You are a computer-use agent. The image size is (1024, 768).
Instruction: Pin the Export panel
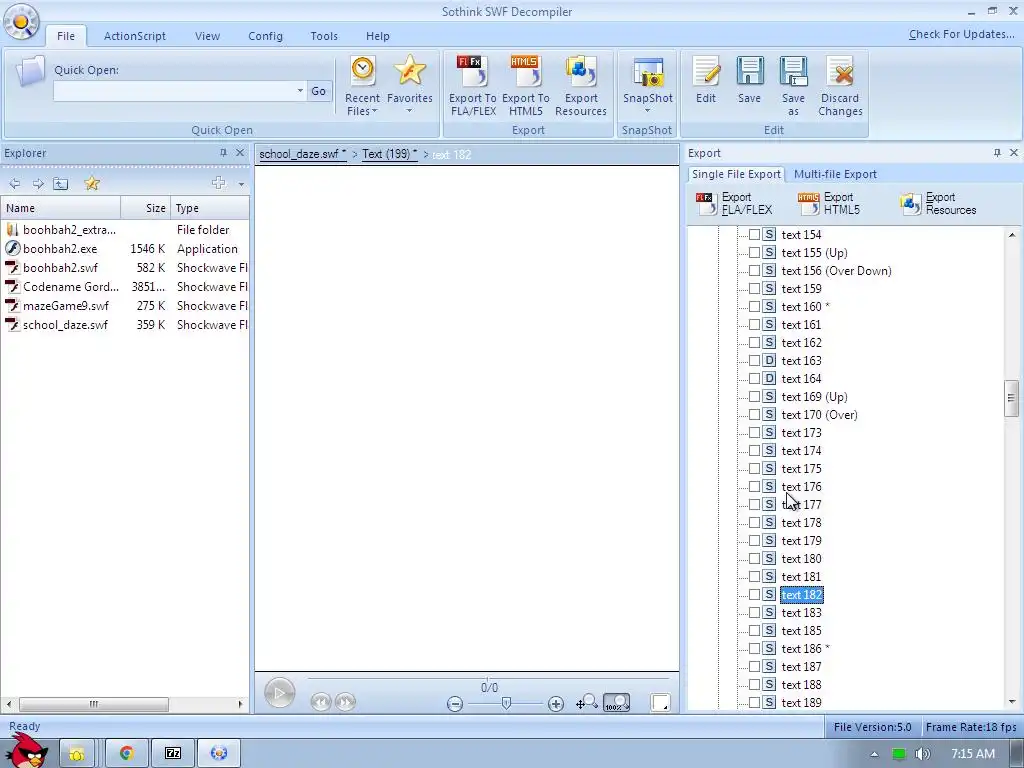(x=997, y=153)
